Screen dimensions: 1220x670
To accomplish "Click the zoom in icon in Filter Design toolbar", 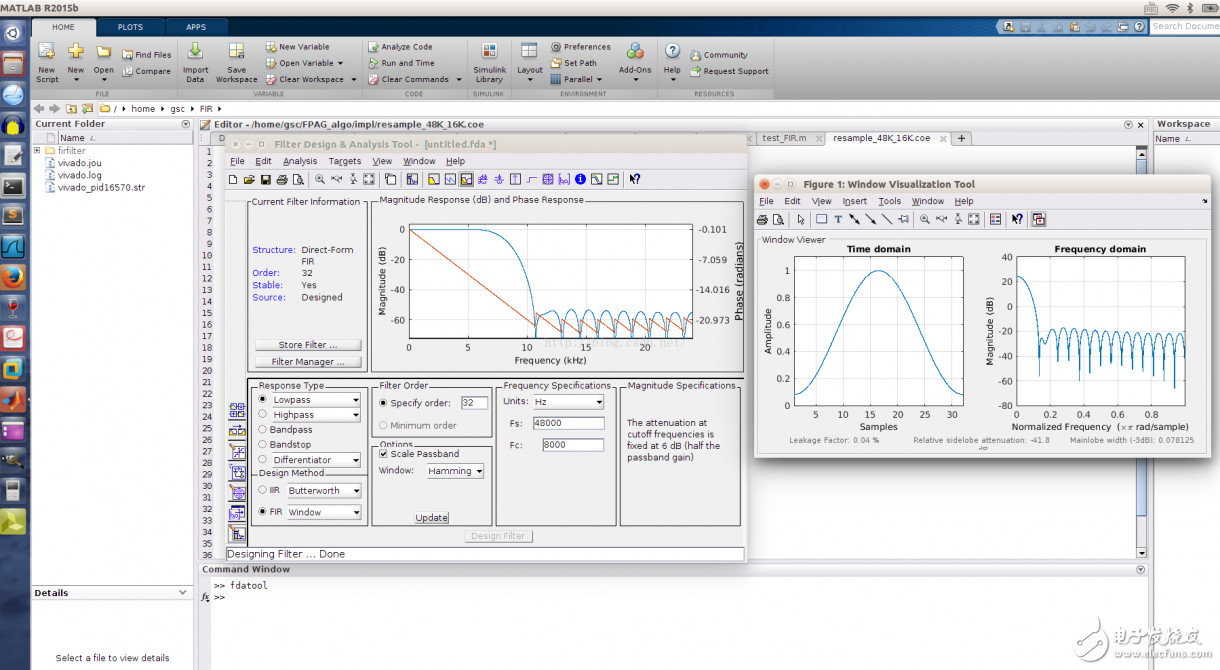I will [x=320, y=180].
